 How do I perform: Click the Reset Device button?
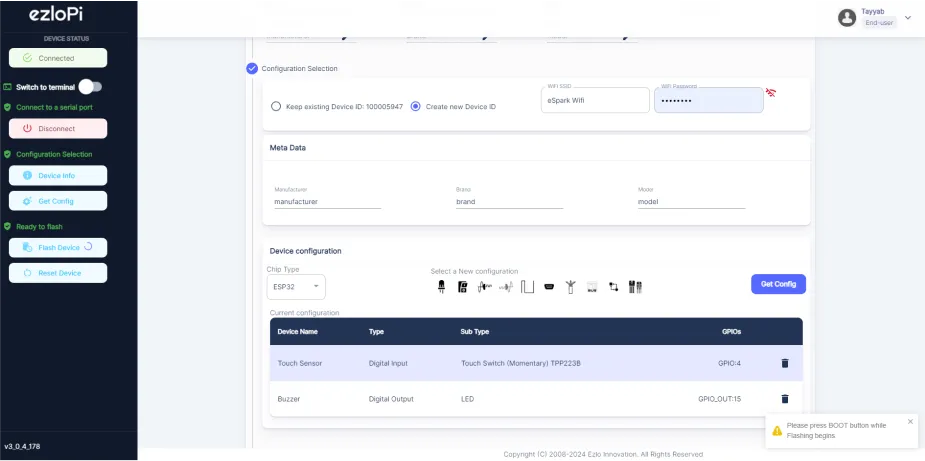pos(58,273)
